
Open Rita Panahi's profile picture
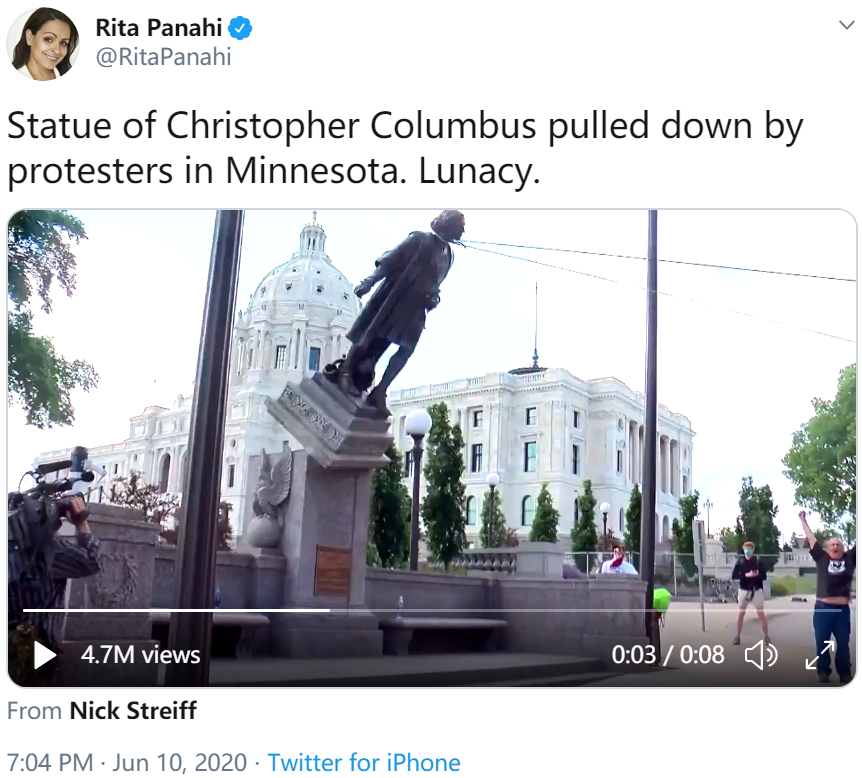(42, 43)
